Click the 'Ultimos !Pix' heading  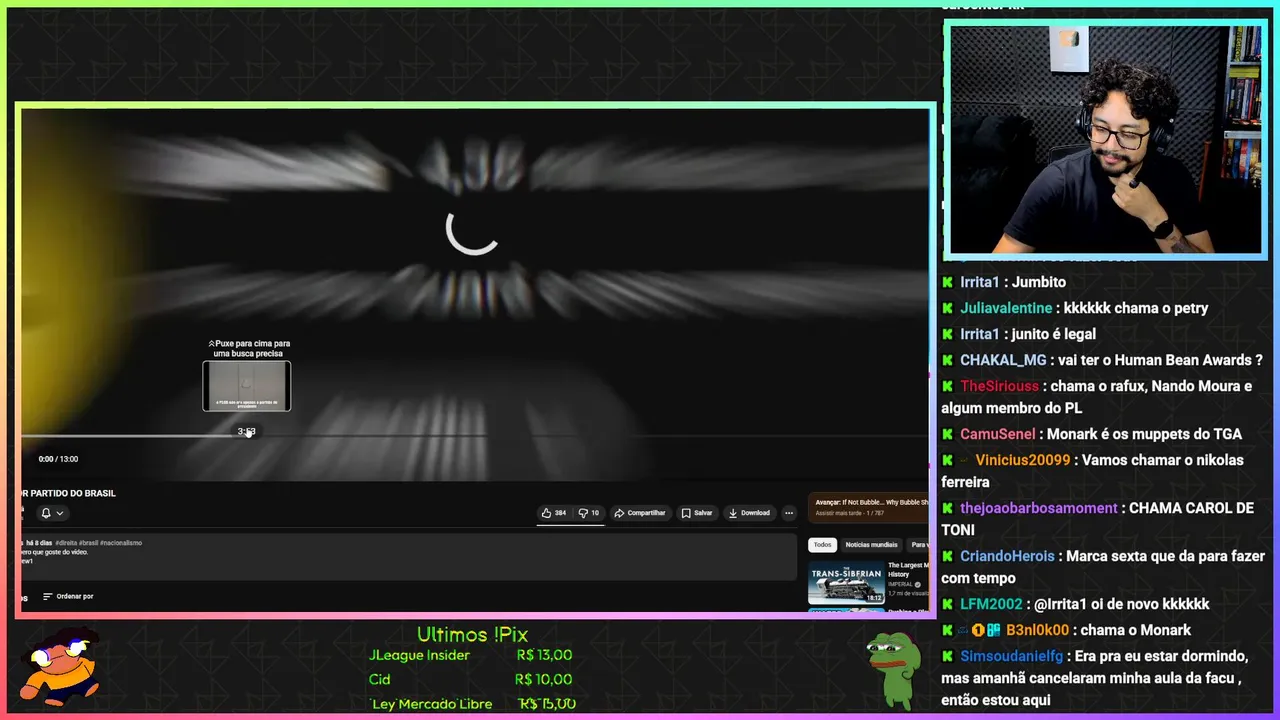click(472, 634)
